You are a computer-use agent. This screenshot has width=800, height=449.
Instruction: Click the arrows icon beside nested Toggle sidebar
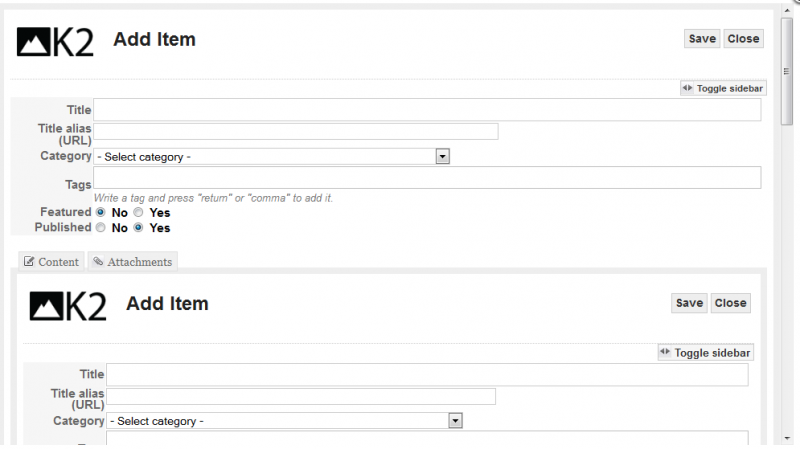tap(665, 352)
